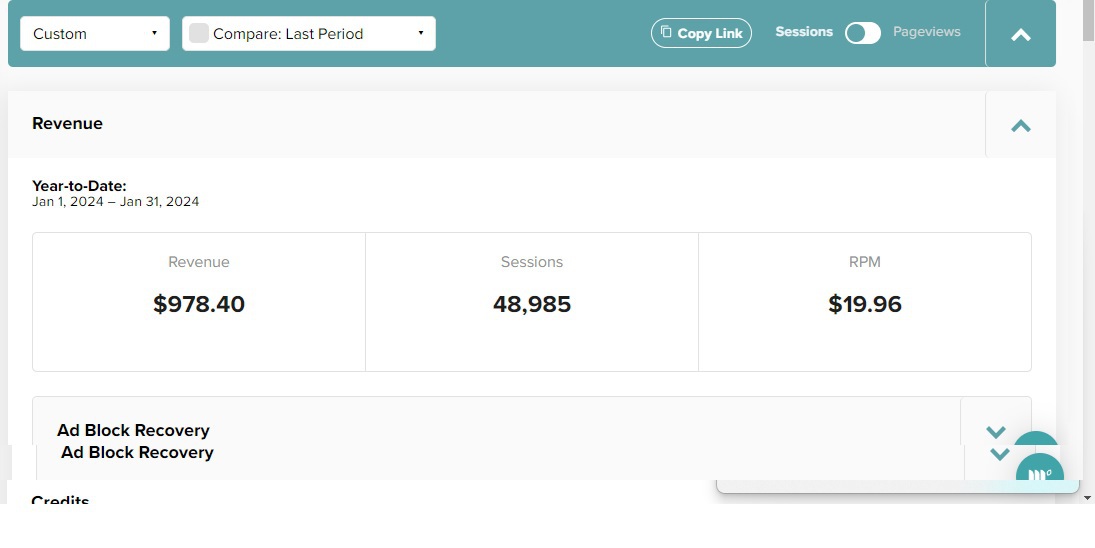
Task: Click the vertical scrollbar thumb
Action: 1088,21
